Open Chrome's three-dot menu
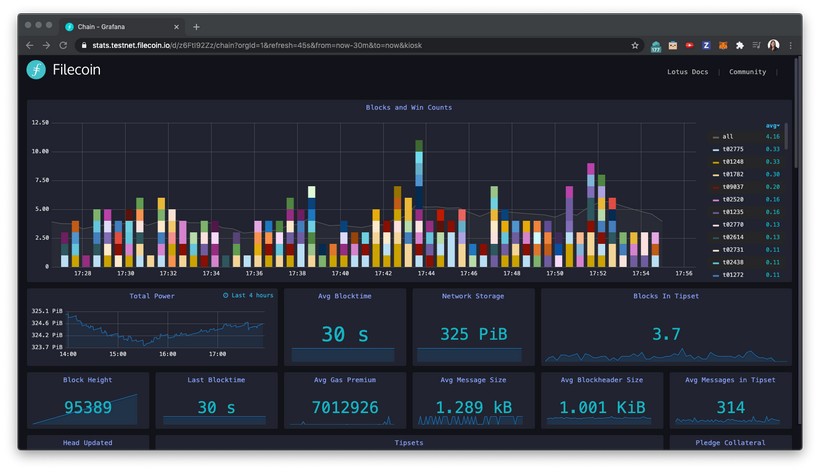The image size is (820, 472). (790, 45)
